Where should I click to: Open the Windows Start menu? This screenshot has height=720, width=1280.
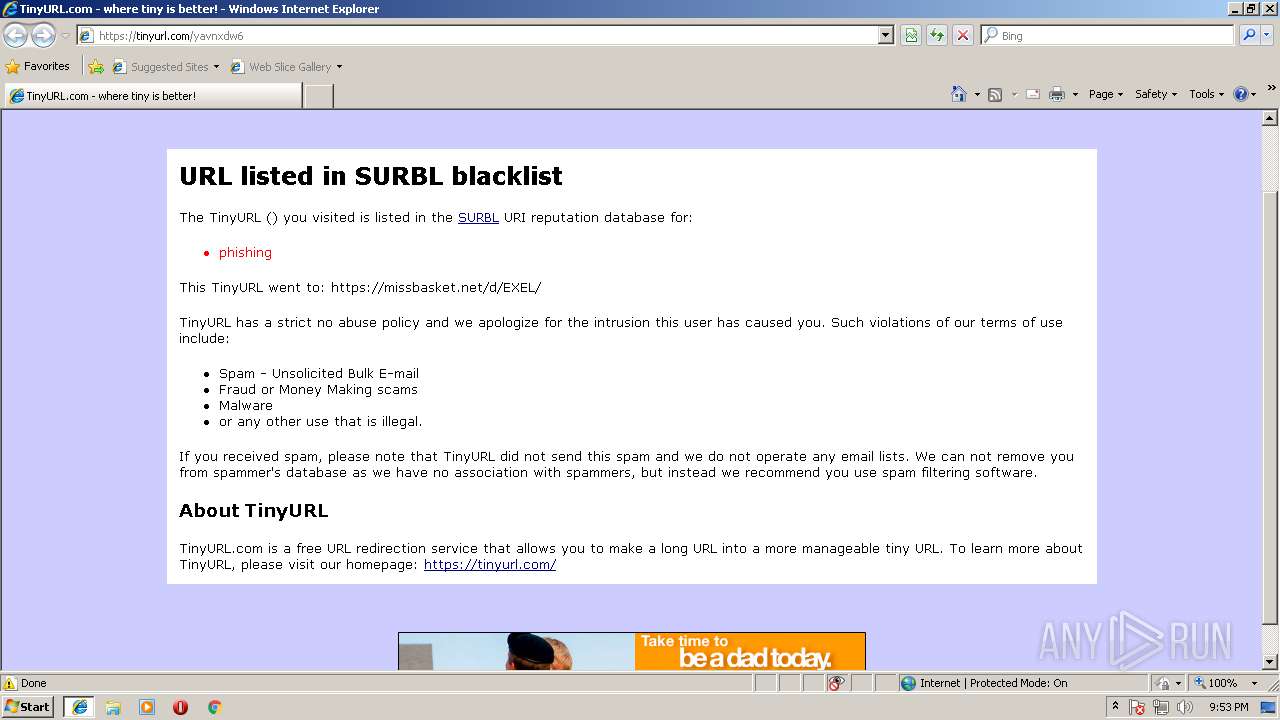(28, 706)
